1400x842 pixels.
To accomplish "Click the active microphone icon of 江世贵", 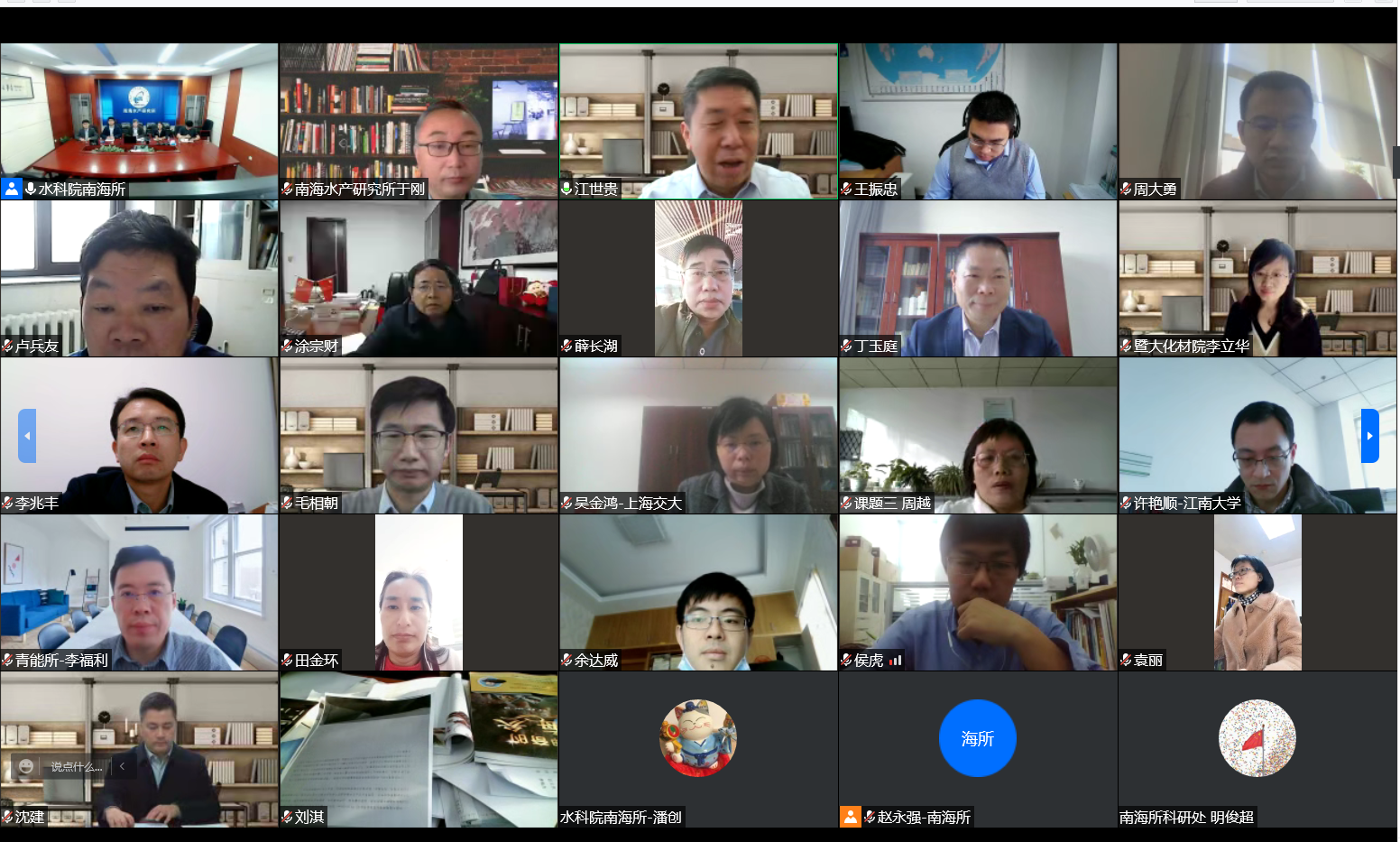I will [x=566, y=189].
